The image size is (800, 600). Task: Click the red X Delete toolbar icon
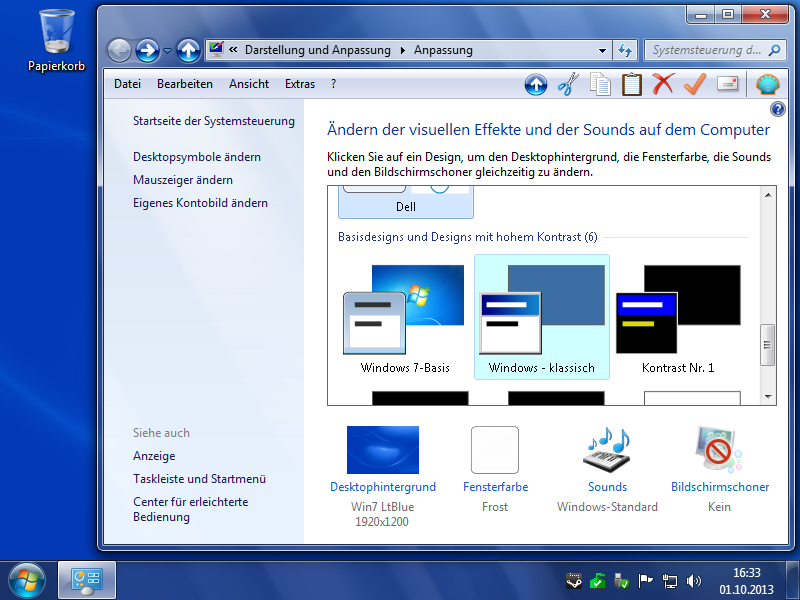coord(663,84)
